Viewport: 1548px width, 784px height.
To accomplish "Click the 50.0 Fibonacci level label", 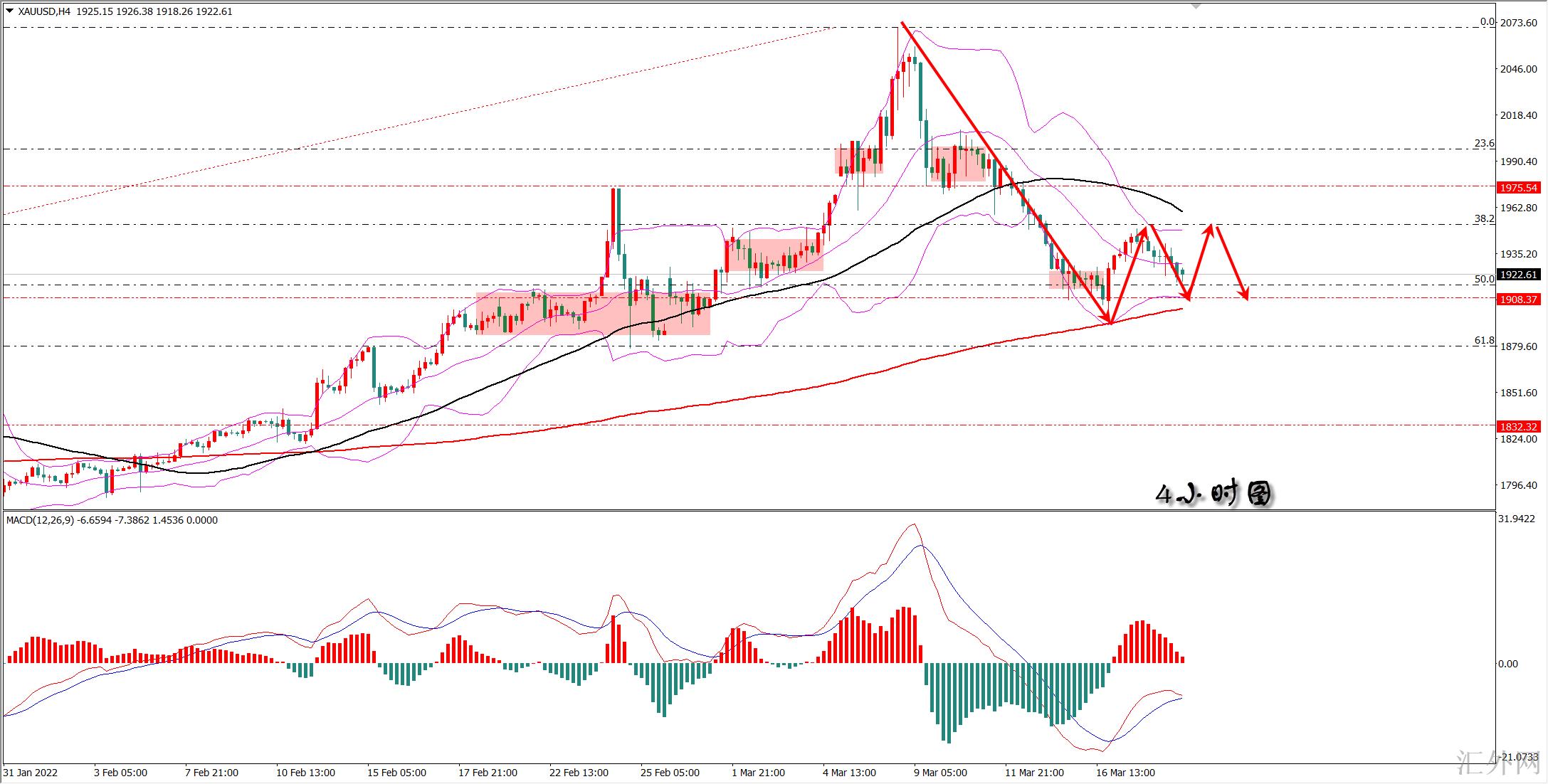I will pos(1484,279).
